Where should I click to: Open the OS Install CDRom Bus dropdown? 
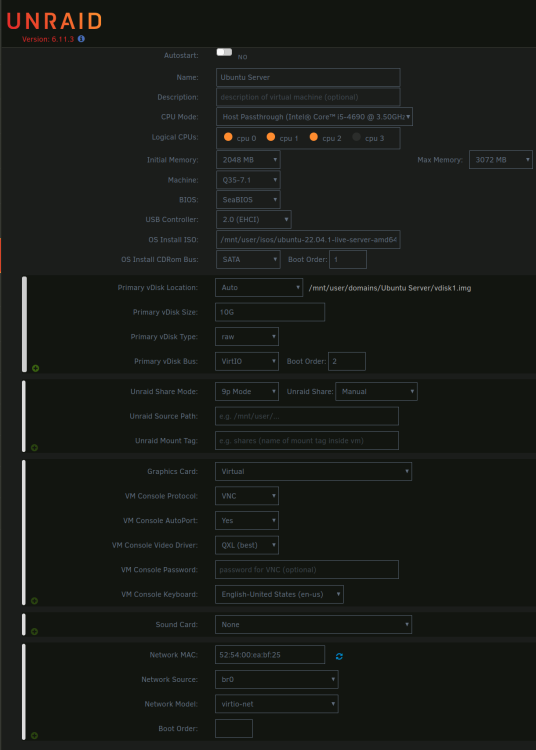pyautogui.click(x=248, y=259)
